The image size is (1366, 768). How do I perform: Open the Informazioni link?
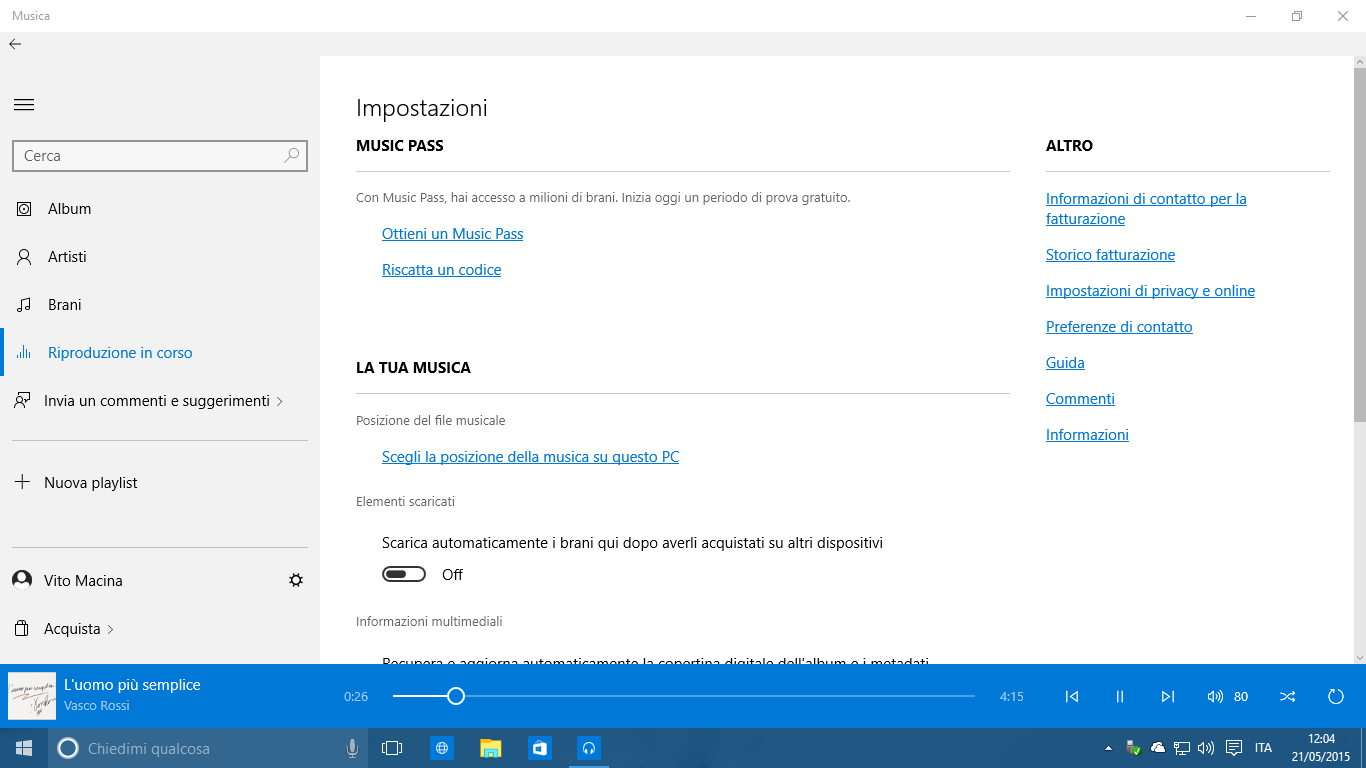[1087, 435]
